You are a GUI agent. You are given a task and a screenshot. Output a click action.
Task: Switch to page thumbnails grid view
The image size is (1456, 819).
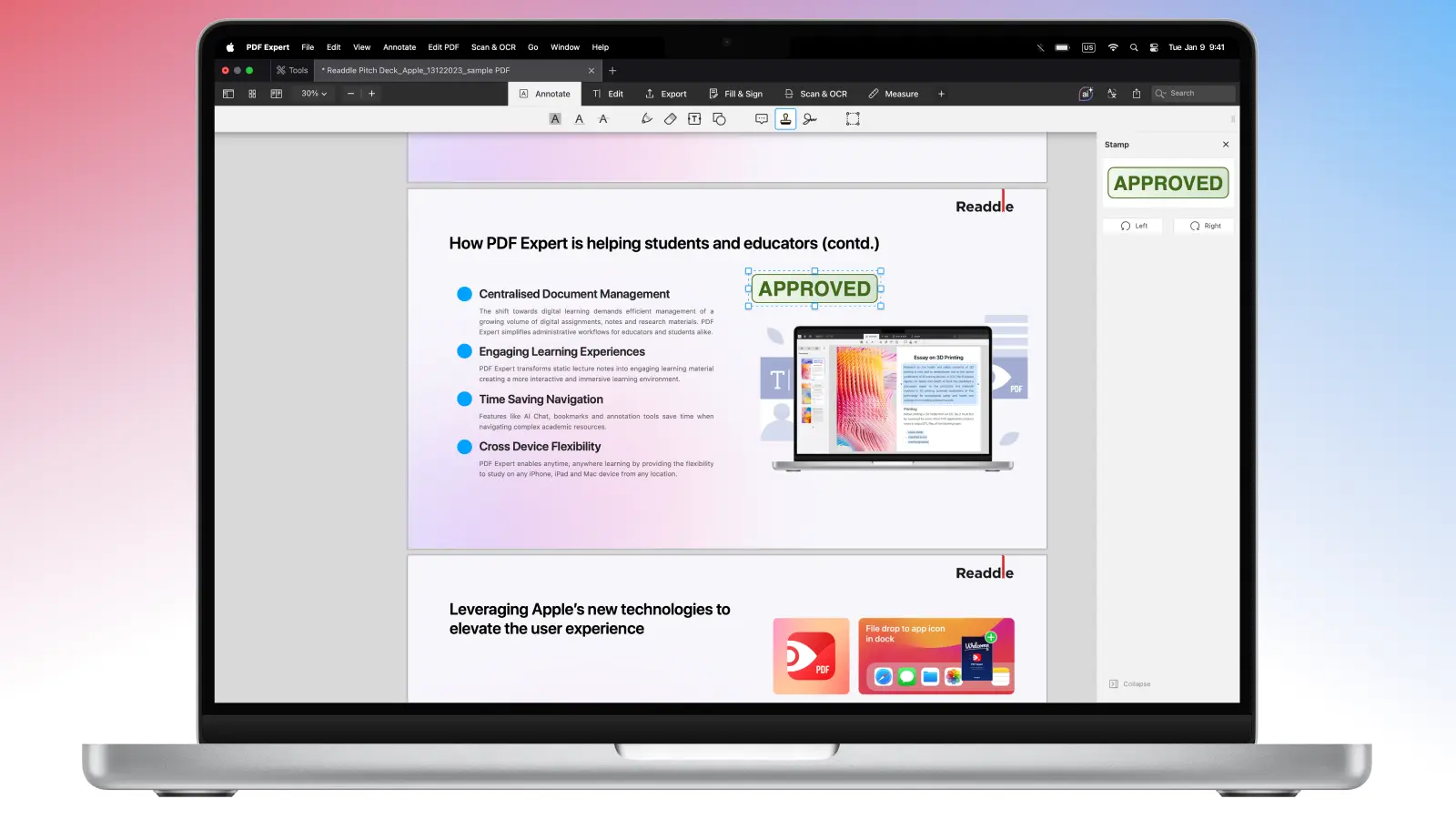click(252, 94)
